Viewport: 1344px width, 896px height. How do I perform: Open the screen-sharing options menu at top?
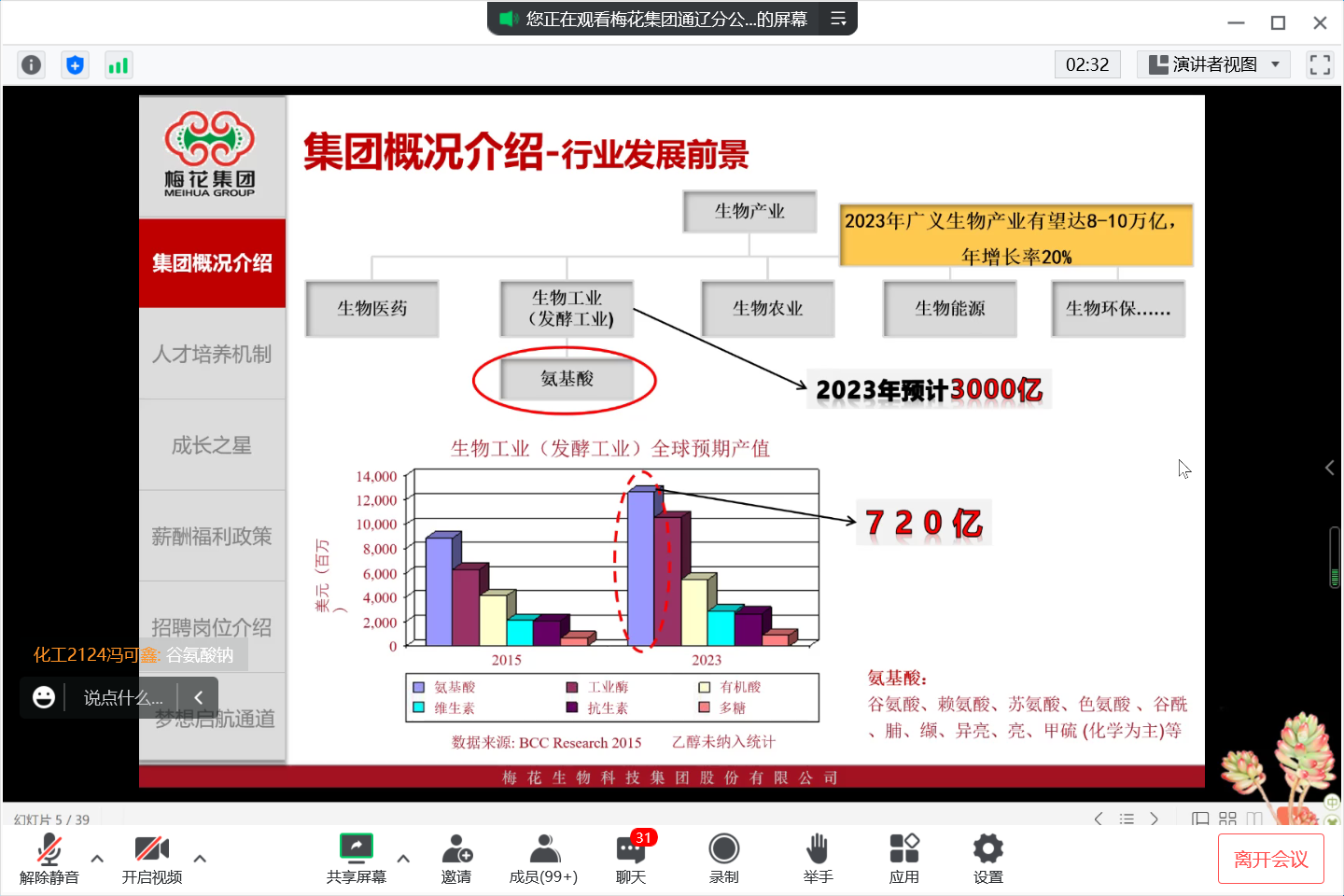coord(838,19)
